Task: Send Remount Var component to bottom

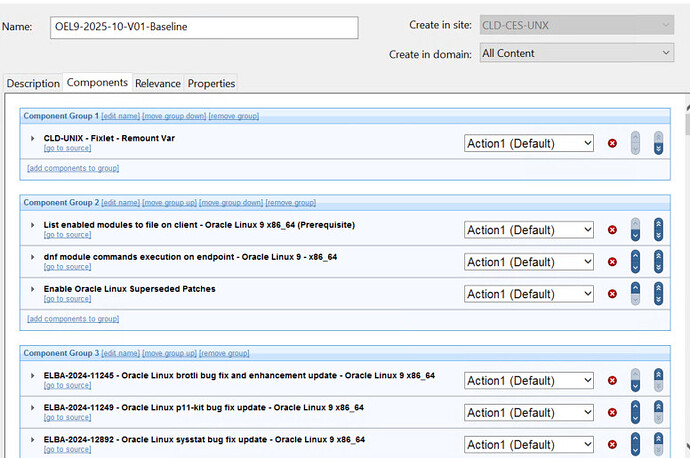Action: pos(658,148)
